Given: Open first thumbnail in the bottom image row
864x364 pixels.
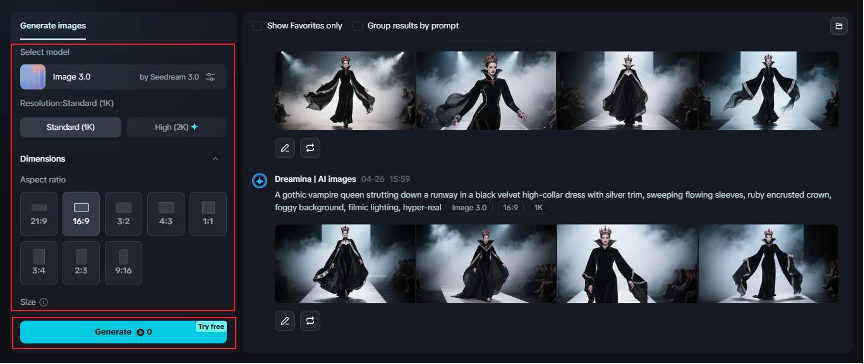Looking at the screenshot, I should 345,264.
